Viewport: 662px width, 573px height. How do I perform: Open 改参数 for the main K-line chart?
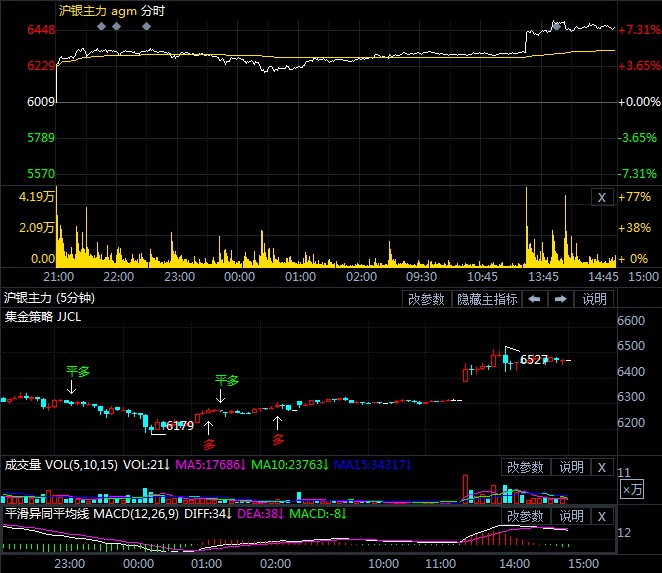(x=428, y=299)
